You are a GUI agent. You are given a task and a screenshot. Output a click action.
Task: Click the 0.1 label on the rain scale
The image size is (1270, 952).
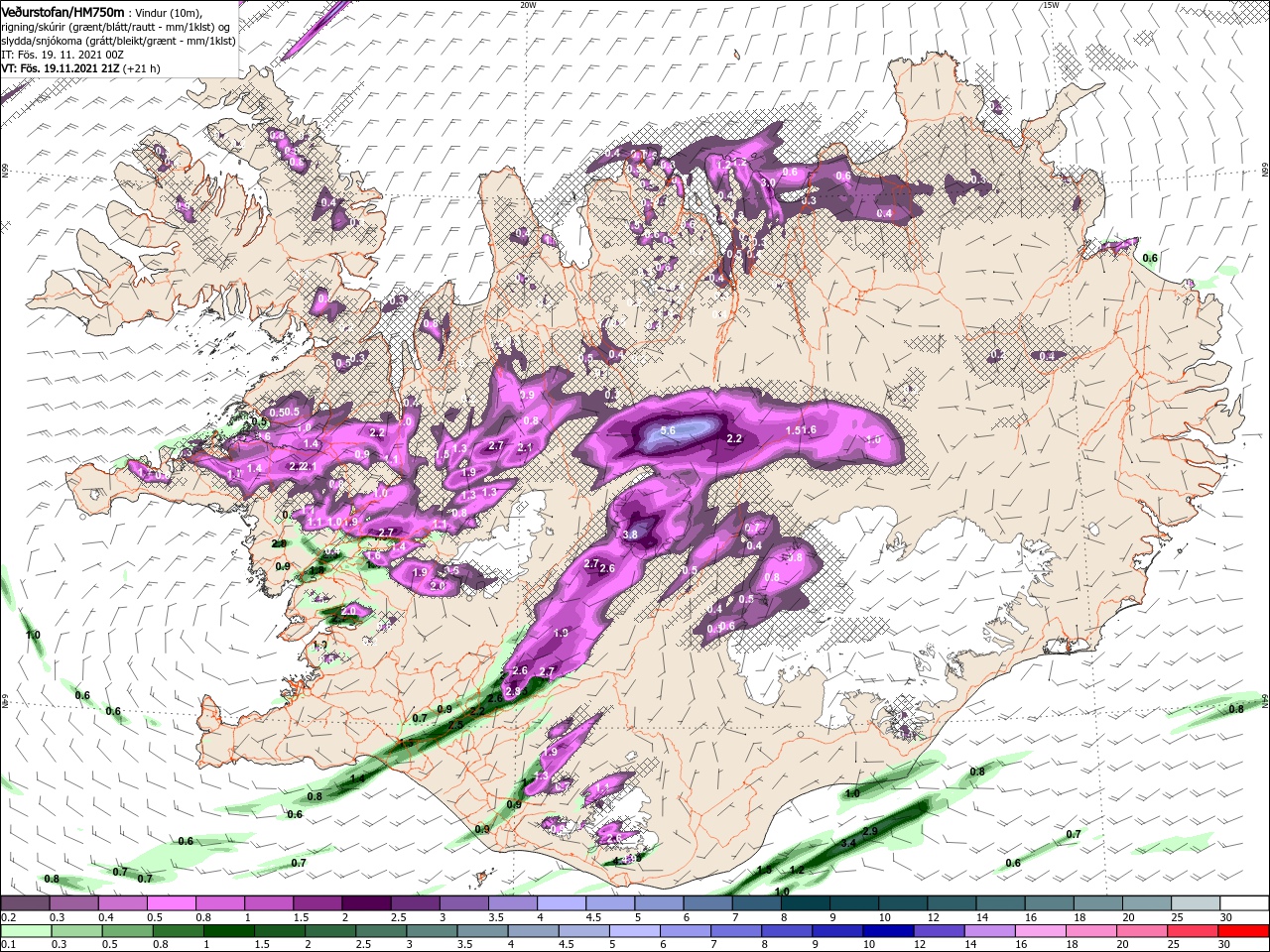click(9, 945)
